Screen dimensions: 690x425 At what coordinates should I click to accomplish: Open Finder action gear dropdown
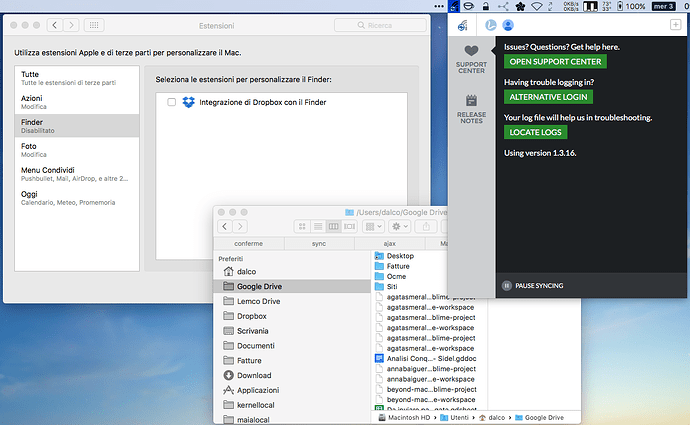point(400,226)
